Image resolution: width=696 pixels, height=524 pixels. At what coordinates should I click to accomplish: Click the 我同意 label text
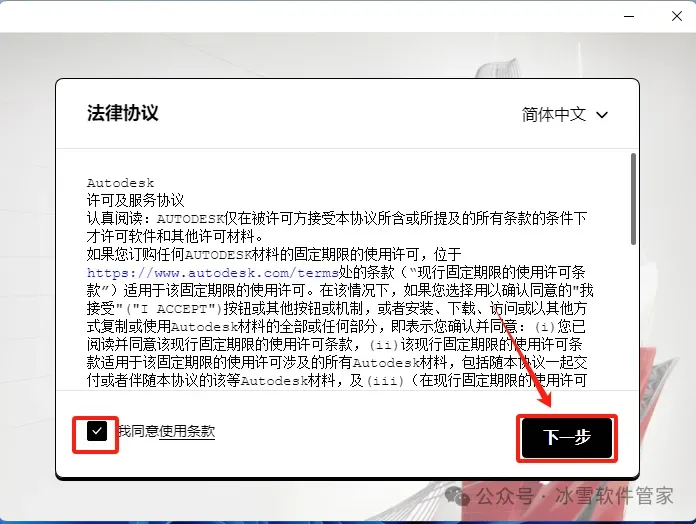[x=138, y=431]
